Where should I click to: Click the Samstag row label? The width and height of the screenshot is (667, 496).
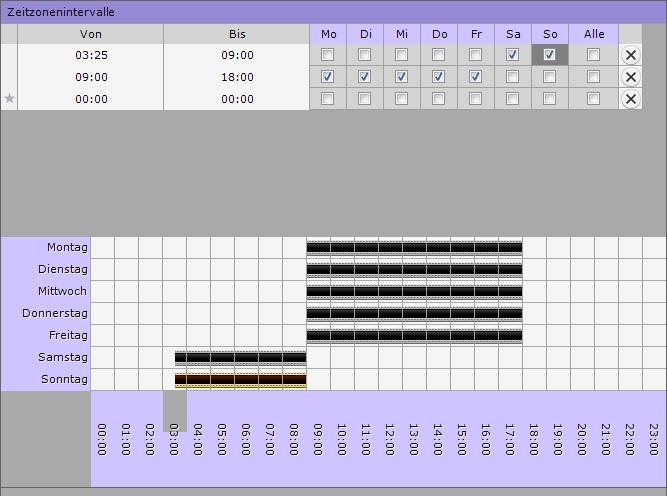(63, 357)
